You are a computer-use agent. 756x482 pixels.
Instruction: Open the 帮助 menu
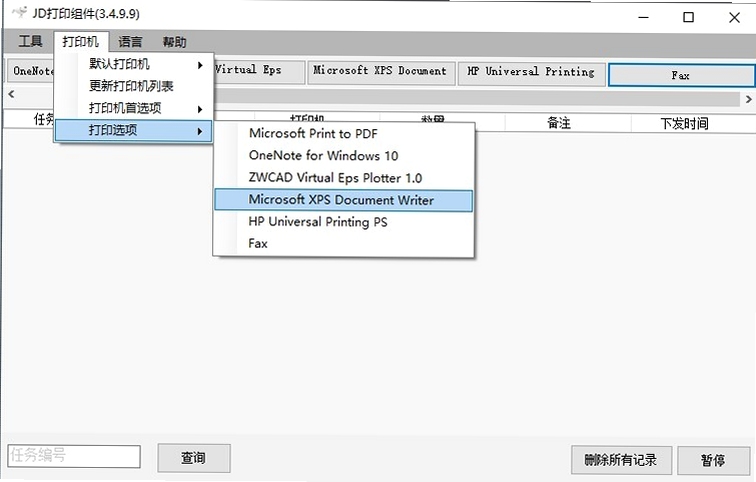coord(175,41)
